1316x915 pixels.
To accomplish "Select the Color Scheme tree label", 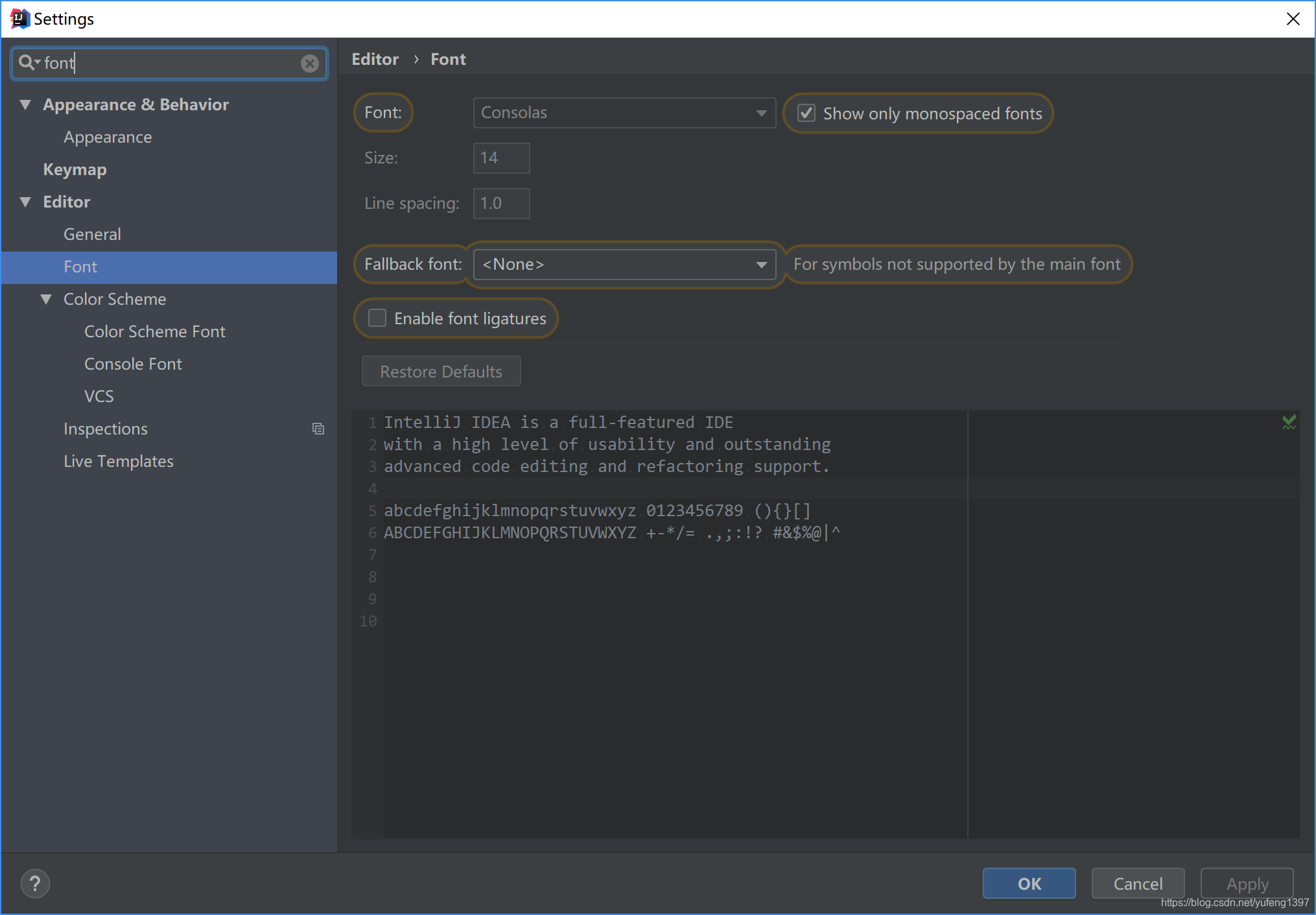I will tap(115, 299).
